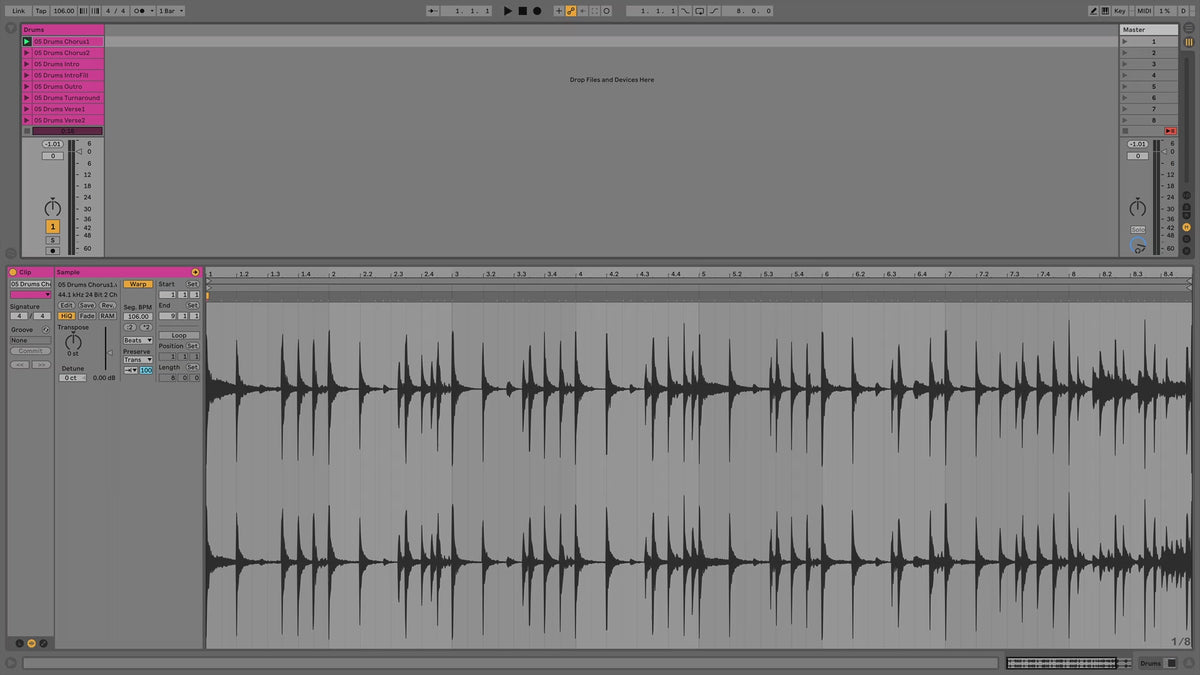Toggle the Warp switch off
1200x675 pixels.
click(x=138, y=284)
